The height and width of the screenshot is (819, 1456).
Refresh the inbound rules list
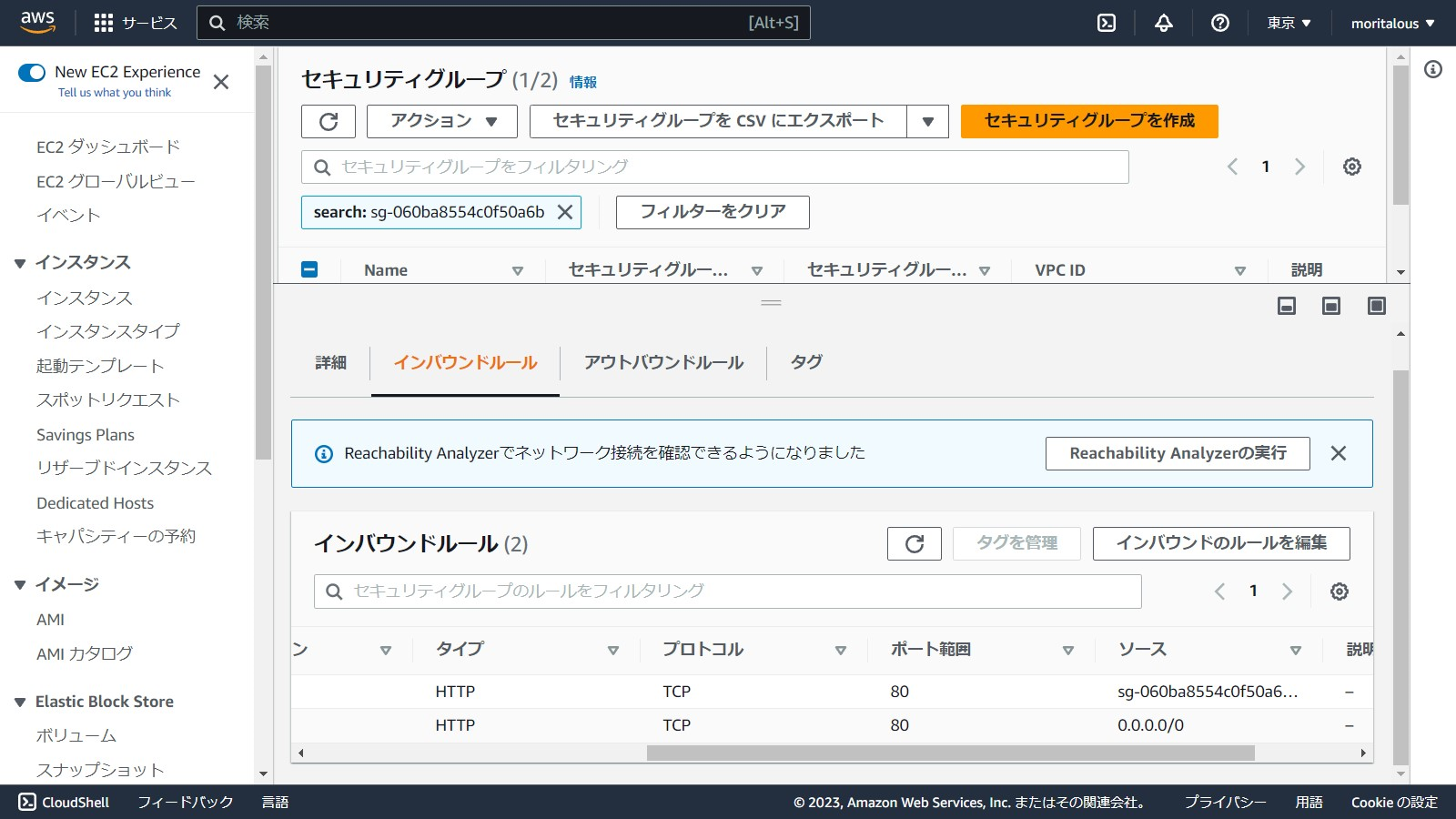(x=914, y=543)
